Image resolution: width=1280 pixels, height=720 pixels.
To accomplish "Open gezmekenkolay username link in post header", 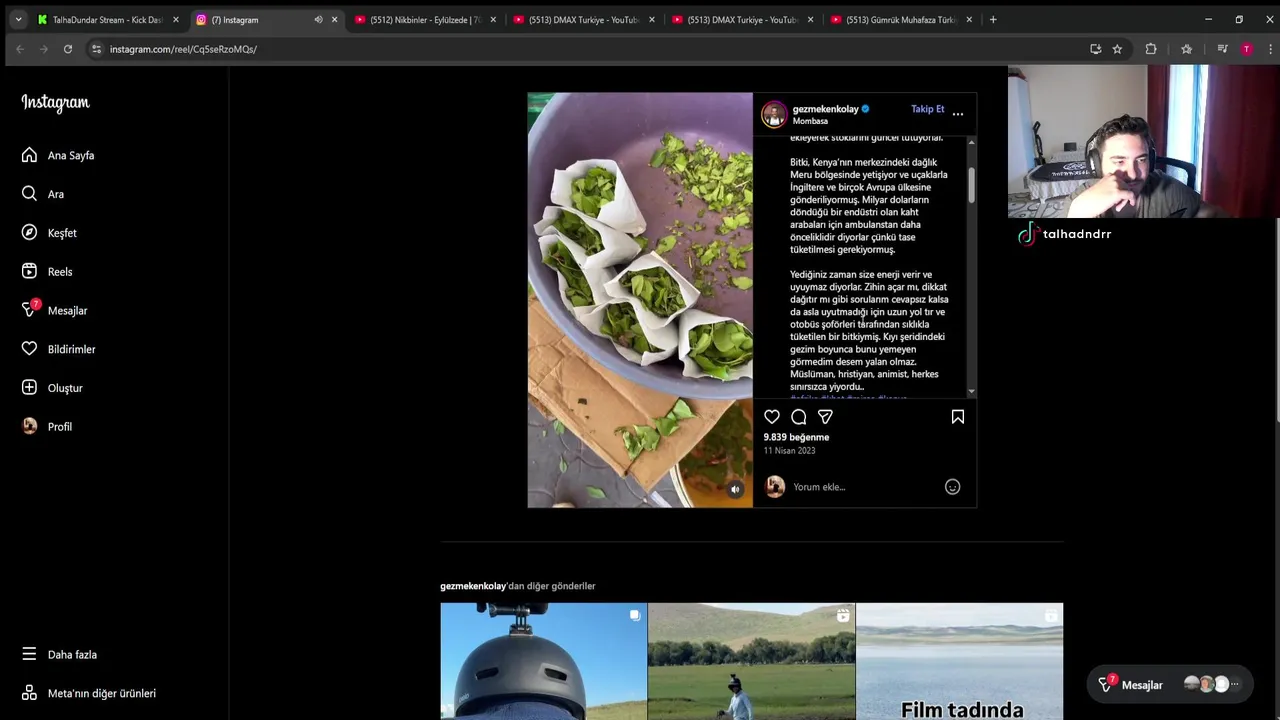I will (825, 109).
